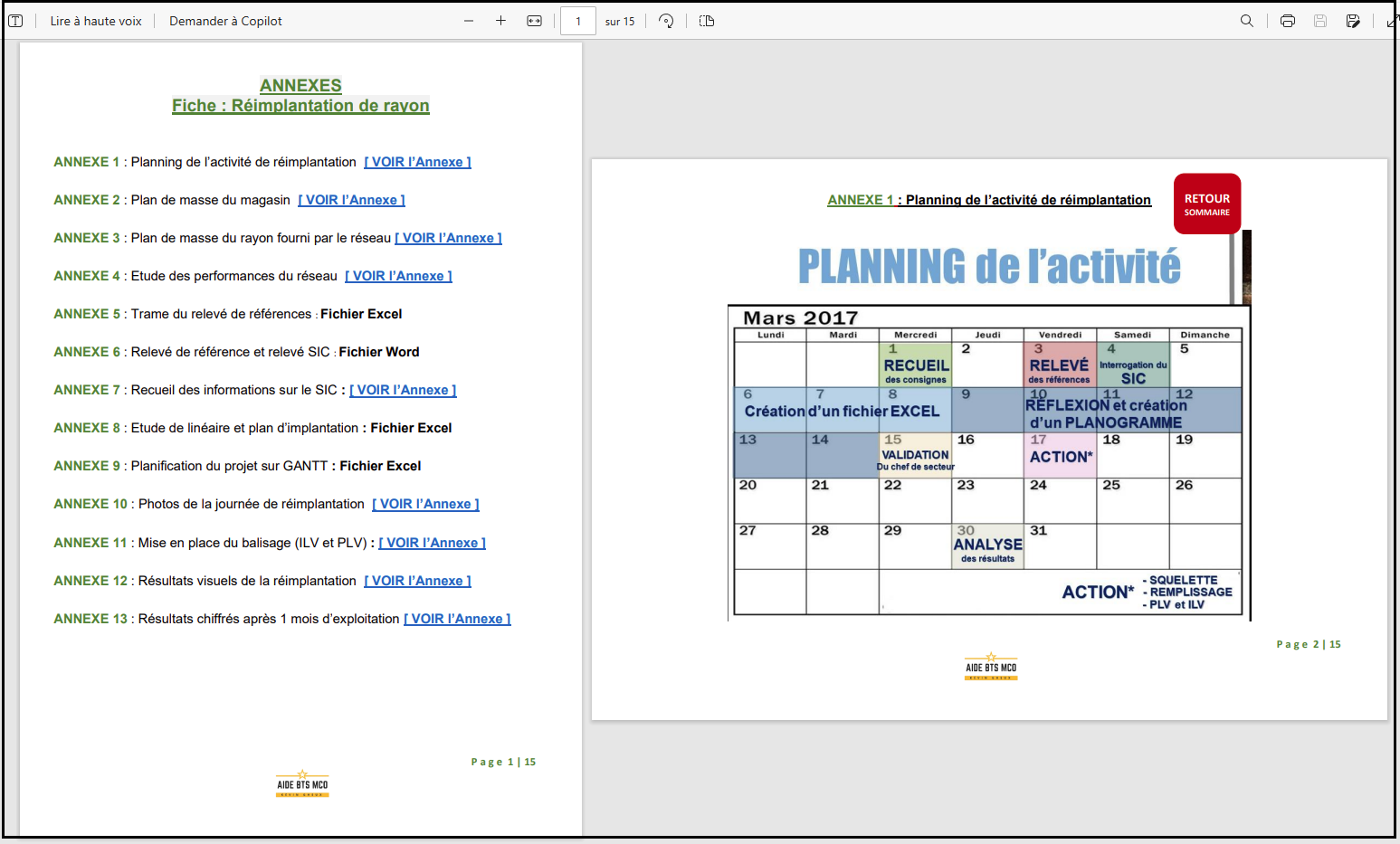Click the page number input field
The width and height of the screenshot is (1400, 844).
coord(578,21)
